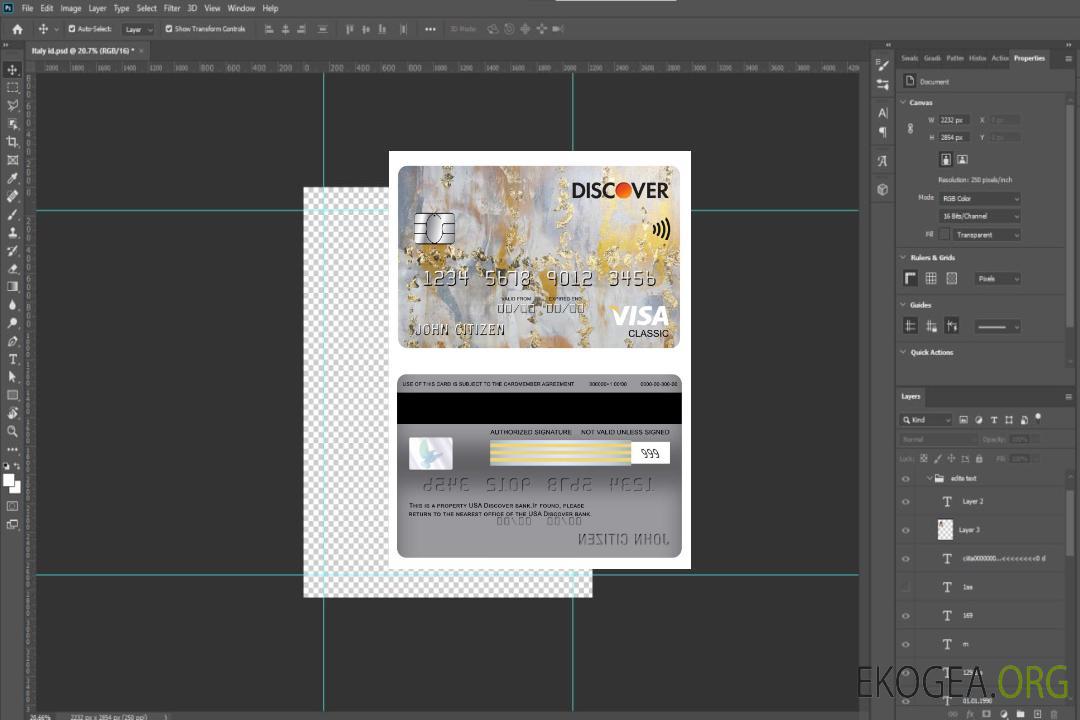Open the File menu
Image resolution: width=1080 pixels, height=720 pixels.
tap(28, 8)
